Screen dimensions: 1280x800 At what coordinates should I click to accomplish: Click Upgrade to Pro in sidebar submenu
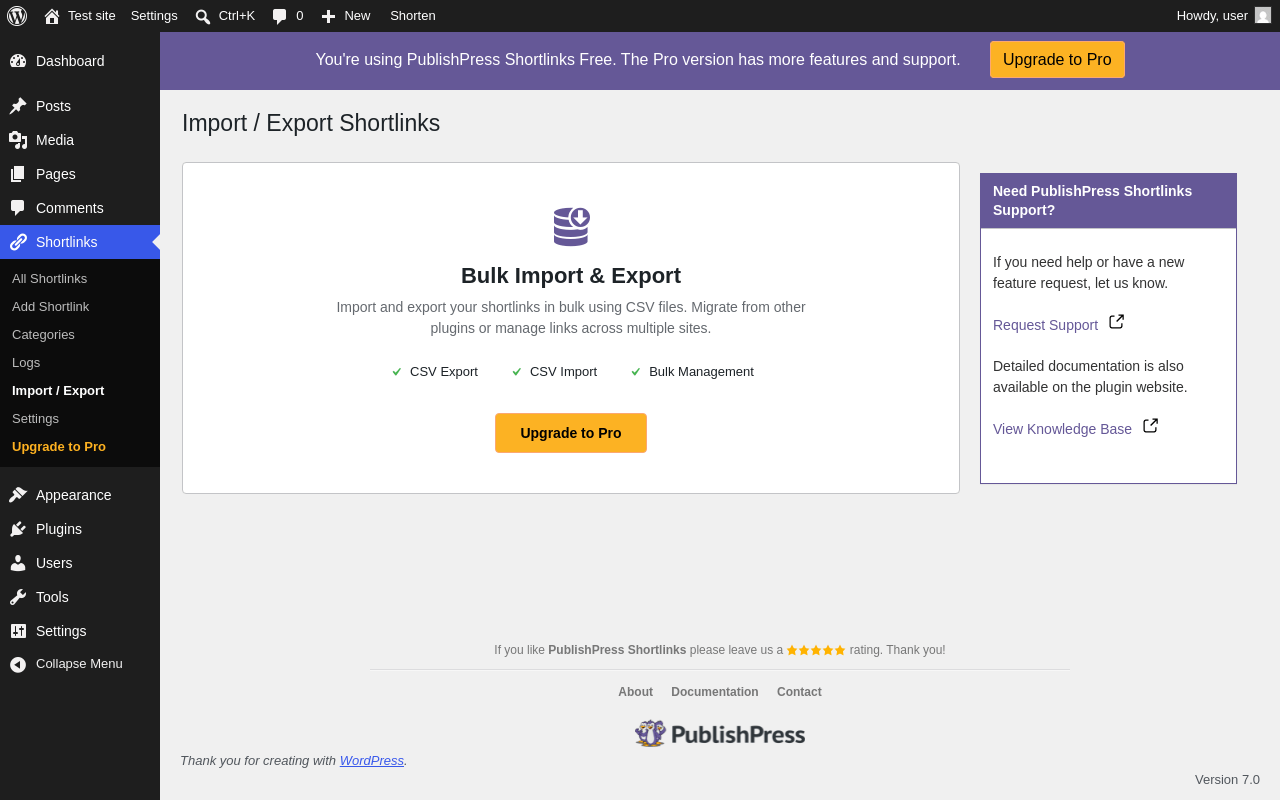[59, 447]
